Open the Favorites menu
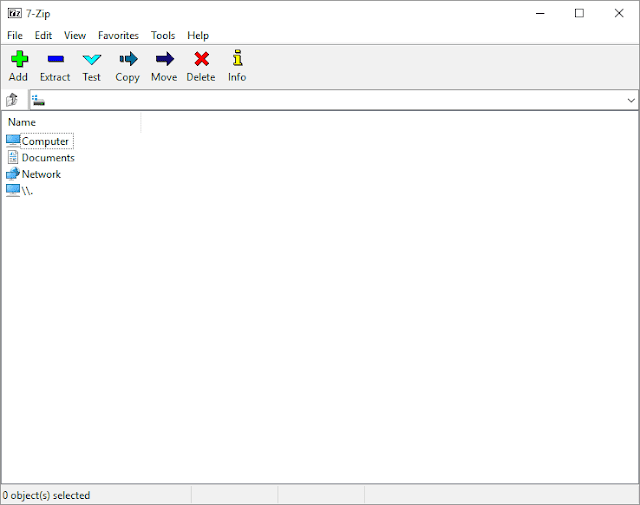 click(x=118, y=36)
